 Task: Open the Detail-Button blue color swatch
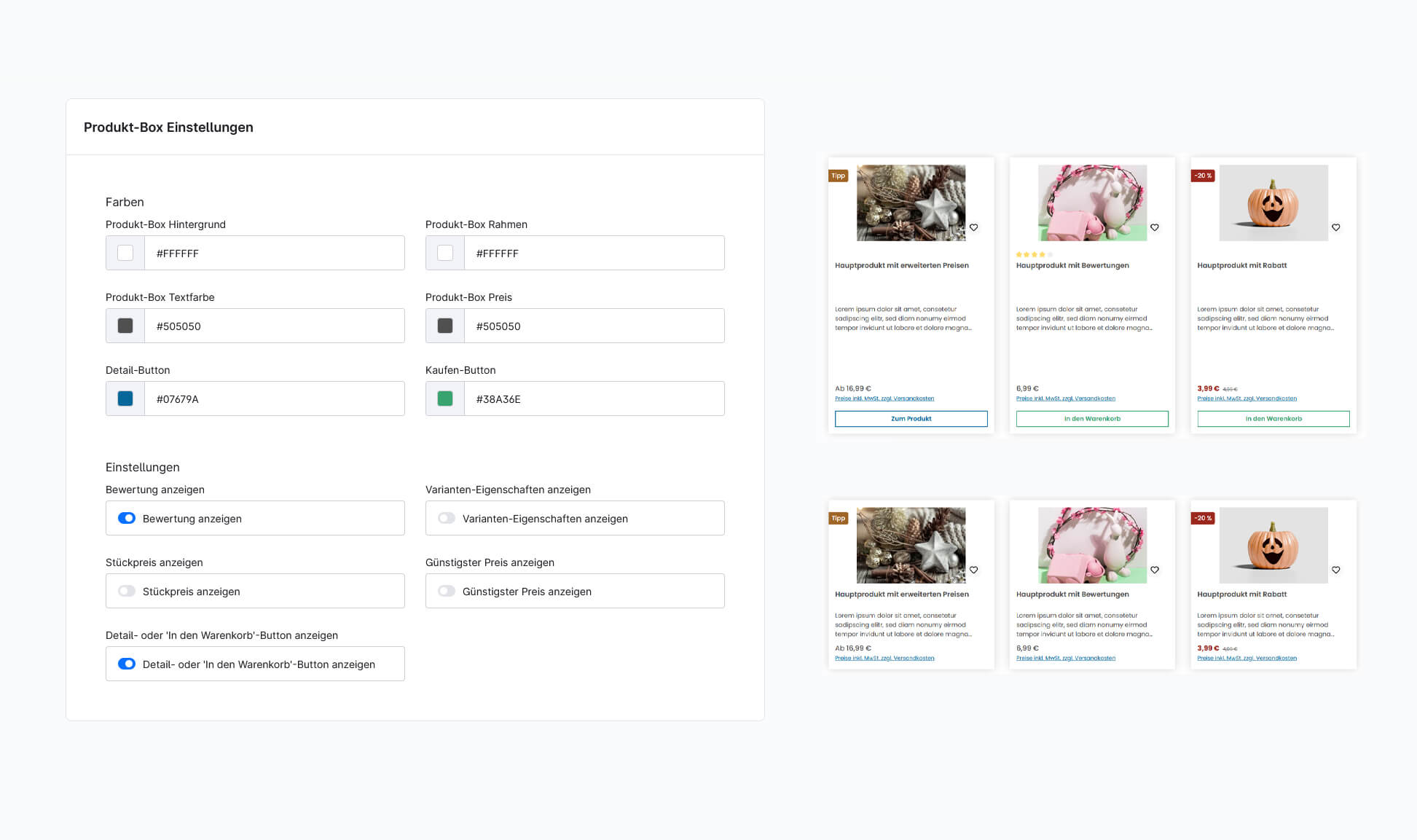(125, 399)
